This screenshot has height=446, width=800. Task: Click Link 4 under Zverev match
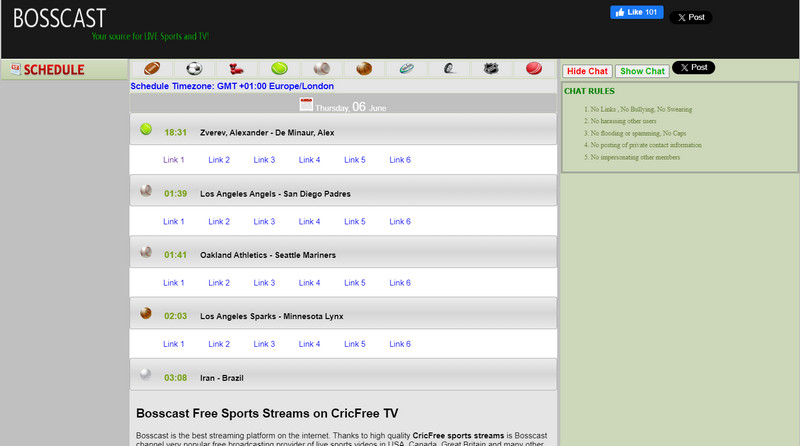coord(309,160)
